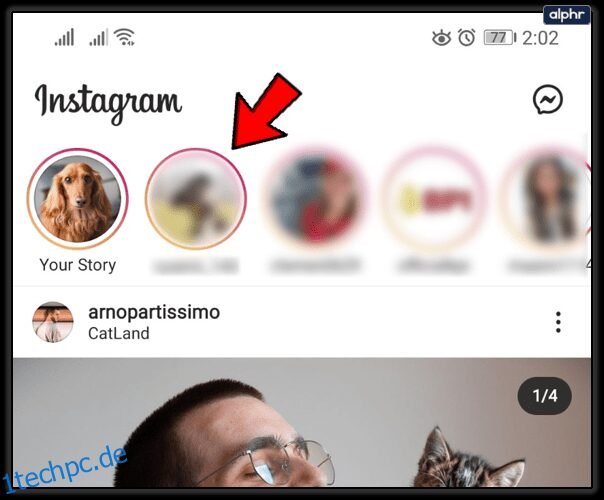This screenshot has width=604, height=500.
Task: Open Your Story with the dog photo
Action: click(x=78, y=199)
